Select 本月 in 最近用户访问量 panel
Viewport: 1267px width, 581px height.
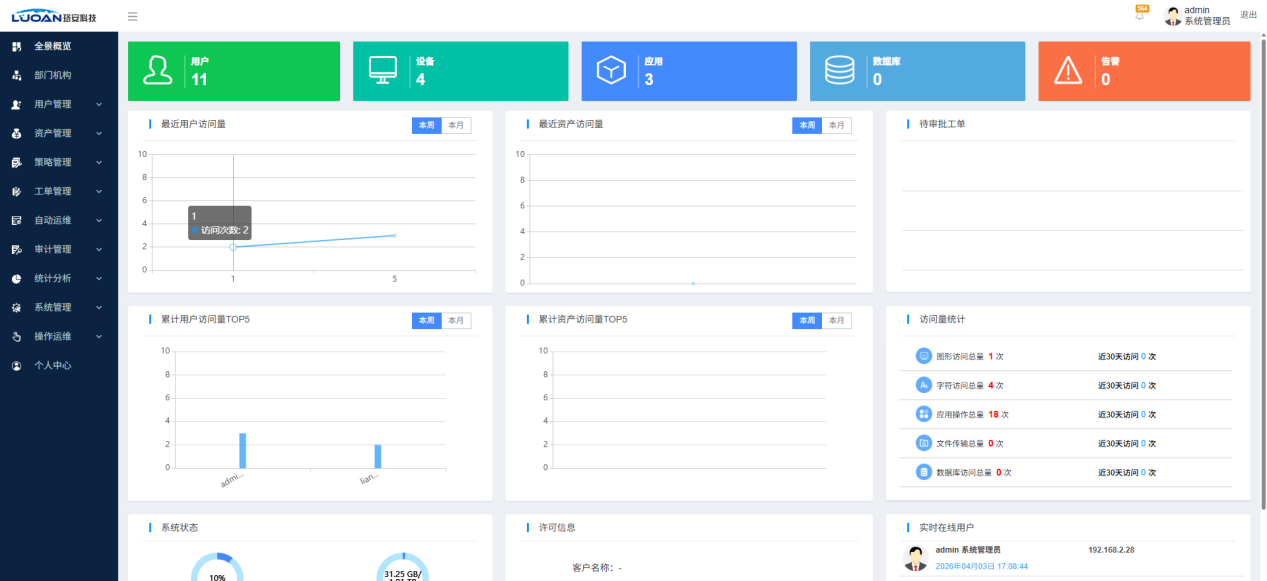[x=456, y=125]
